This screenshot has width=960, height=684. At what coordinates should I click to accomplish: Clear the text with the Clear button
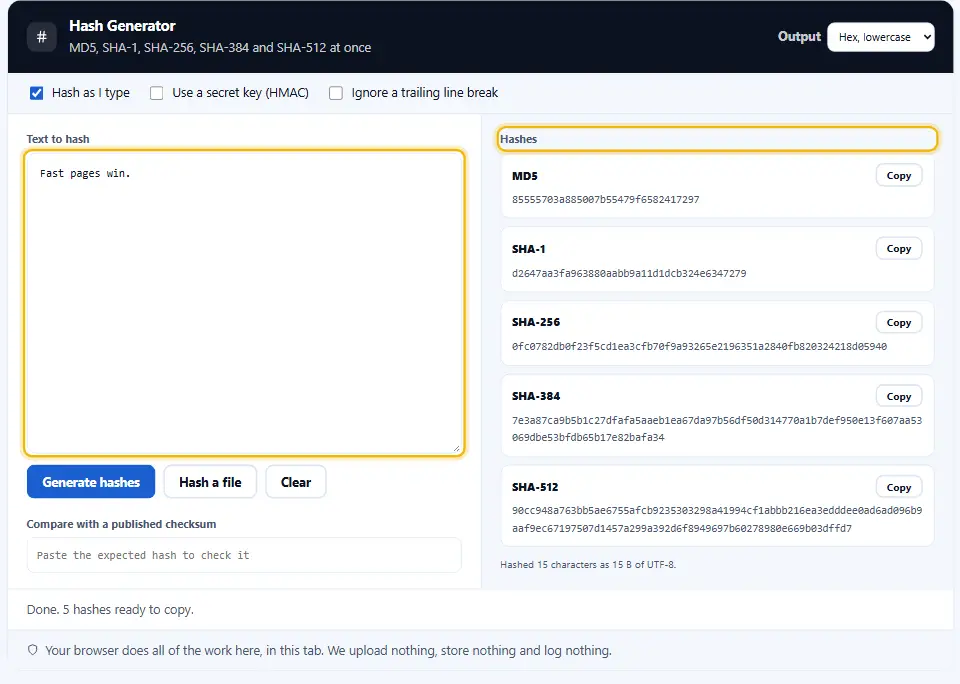point(296,482)
